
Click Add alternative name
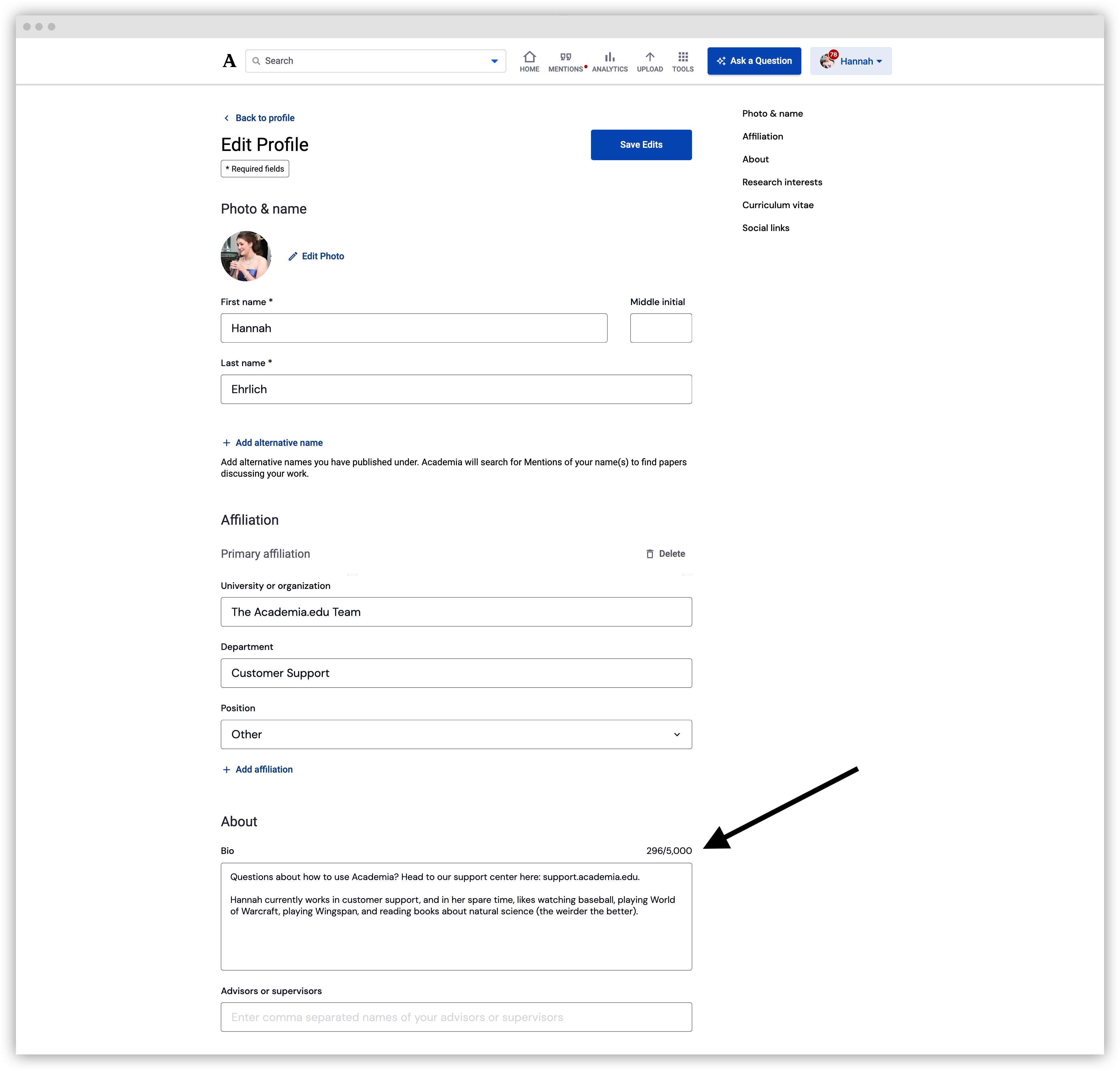click(272, 442)
